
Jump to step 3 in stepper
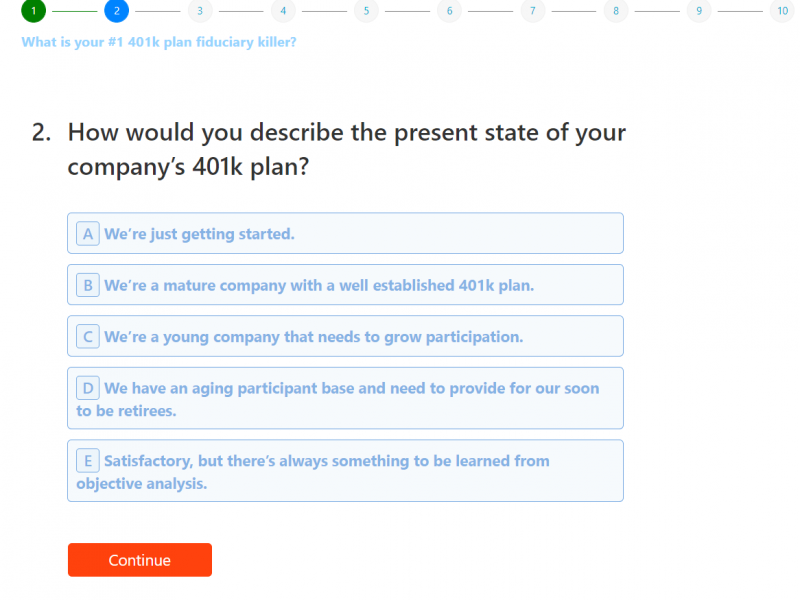click(x=199, y=11)
